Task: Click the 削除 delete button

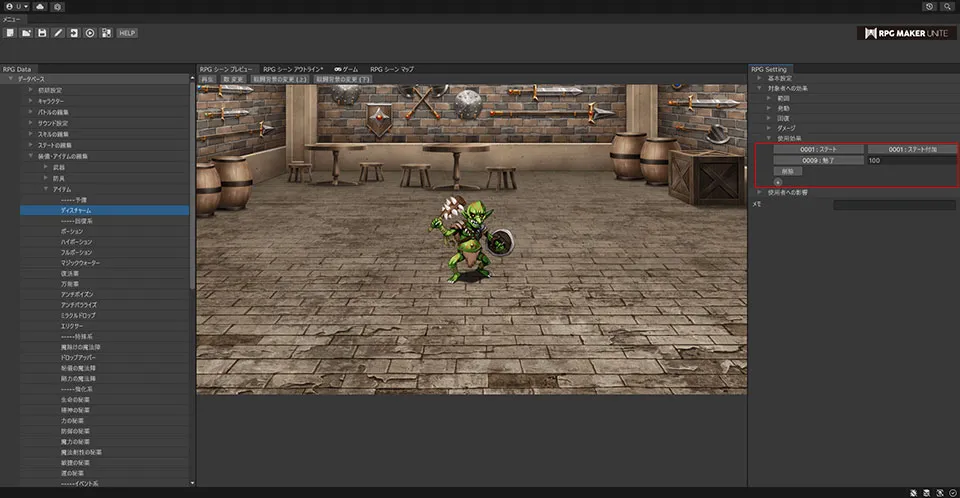Action: point(787,171)
